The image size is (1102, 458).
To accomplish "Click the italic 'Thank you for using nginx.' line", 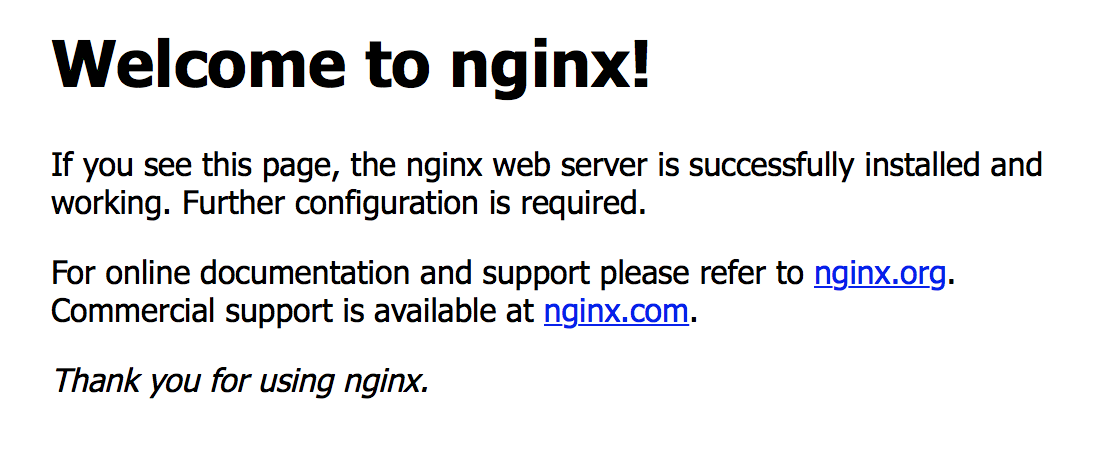I will click(x=240, y=381).
